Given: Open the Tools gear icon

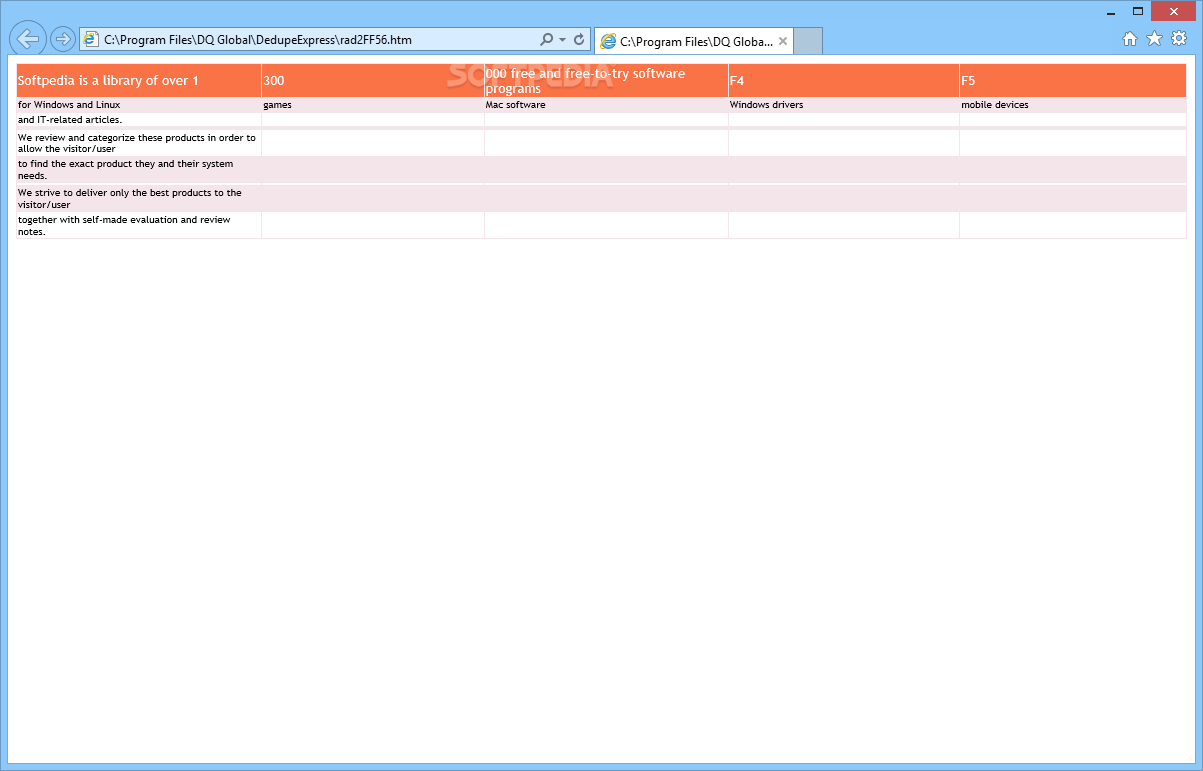Looking at the screenshot, I should 1179,39.
